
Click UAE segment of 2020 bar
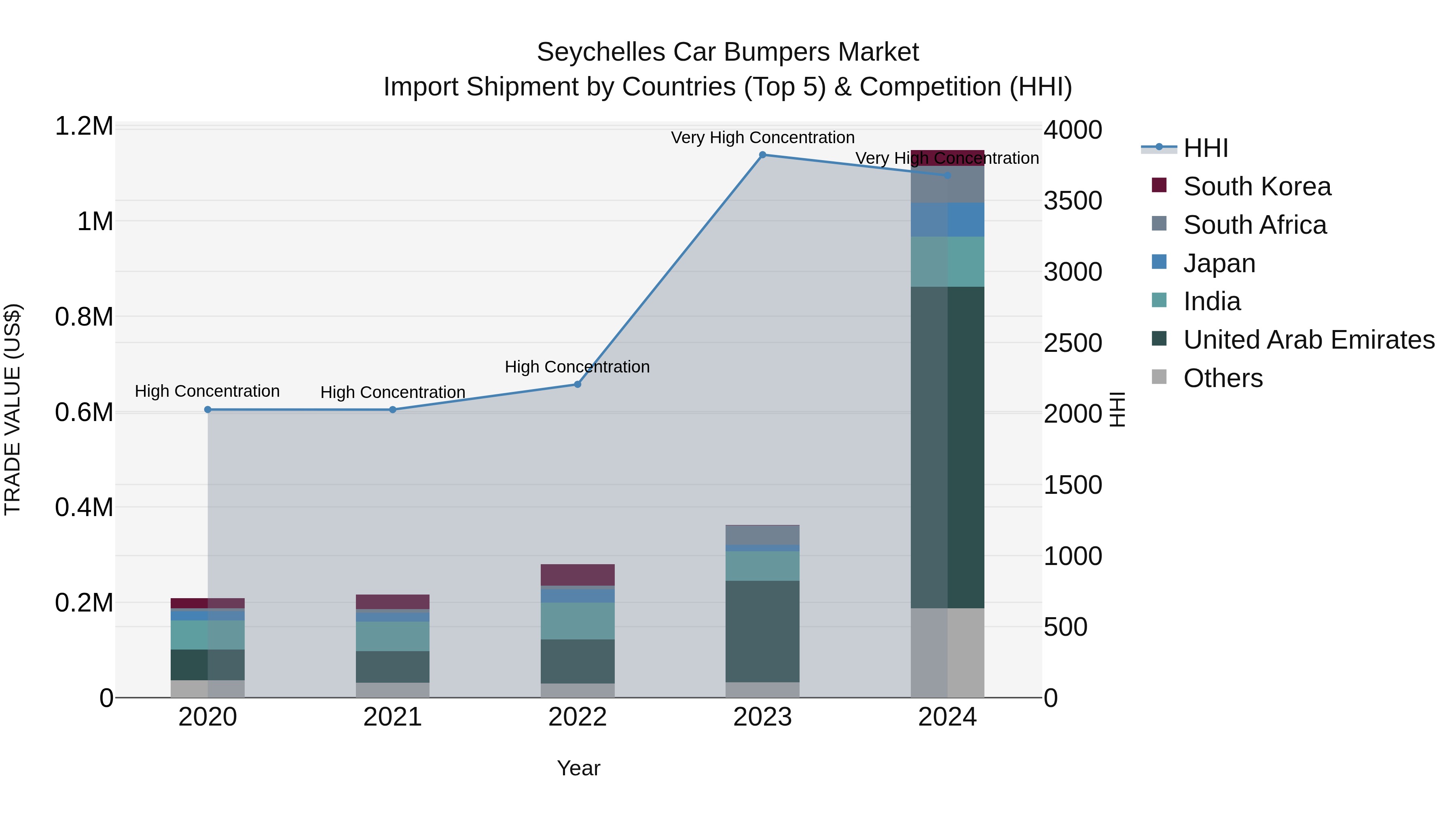pyautogui.click(x=207, y=665)
